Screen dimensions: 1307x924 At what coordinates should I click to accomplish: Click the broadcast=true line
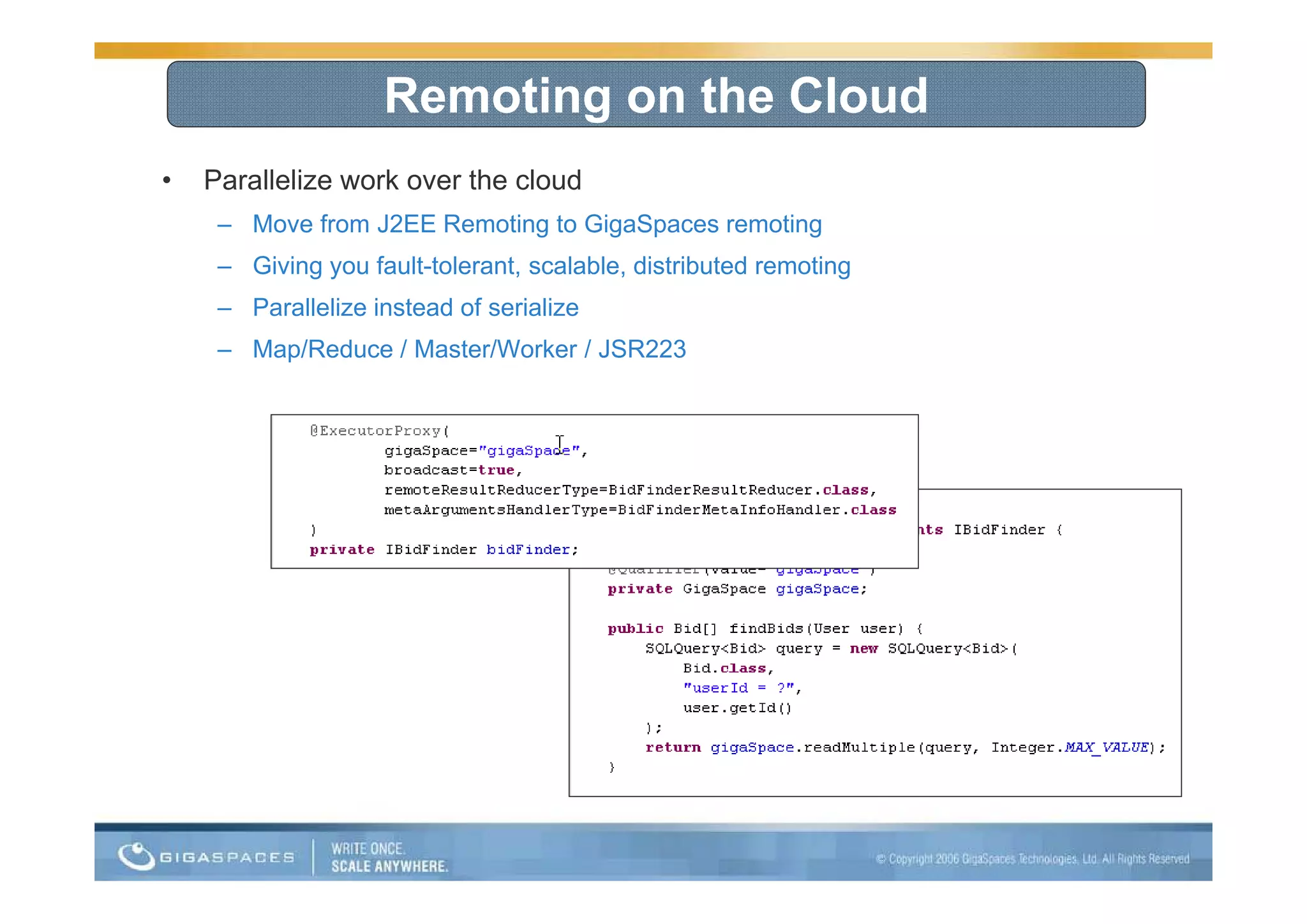tap(453, 470)
